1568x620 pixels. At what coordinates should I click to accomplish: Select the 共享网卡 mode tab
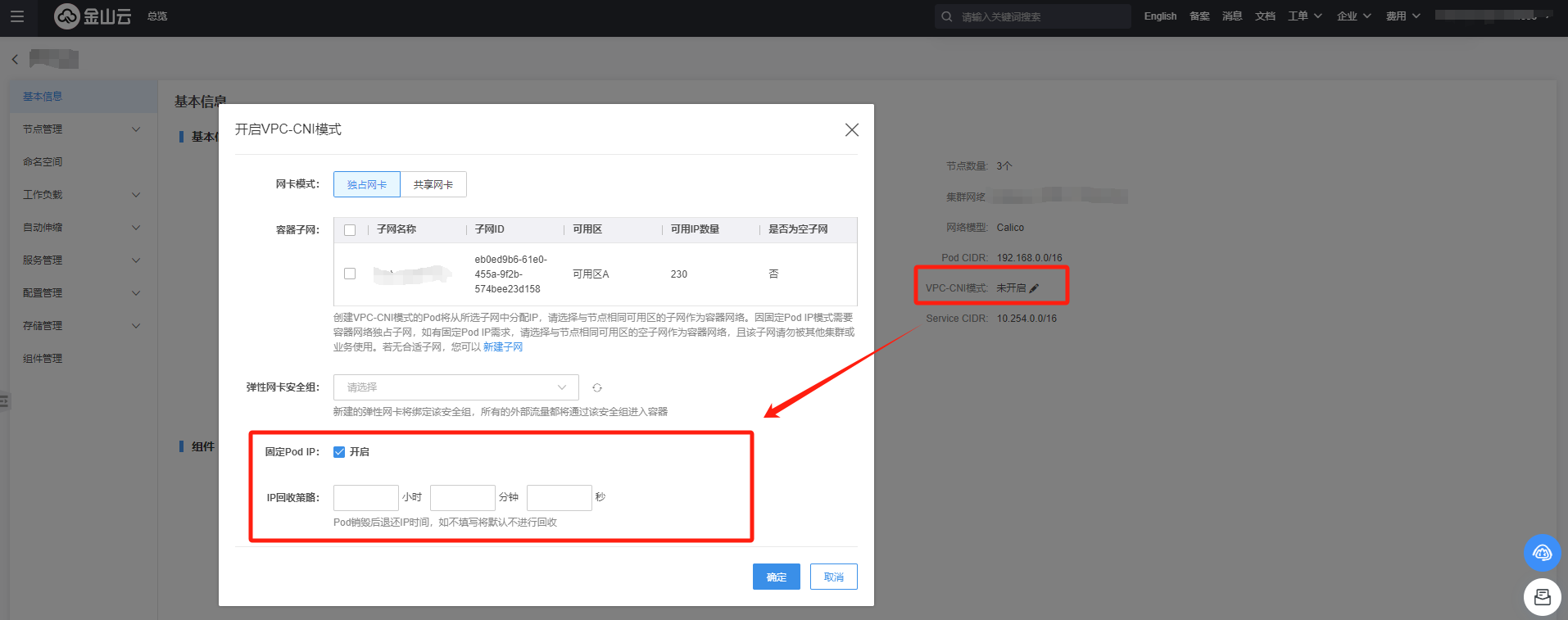(433, 185)
